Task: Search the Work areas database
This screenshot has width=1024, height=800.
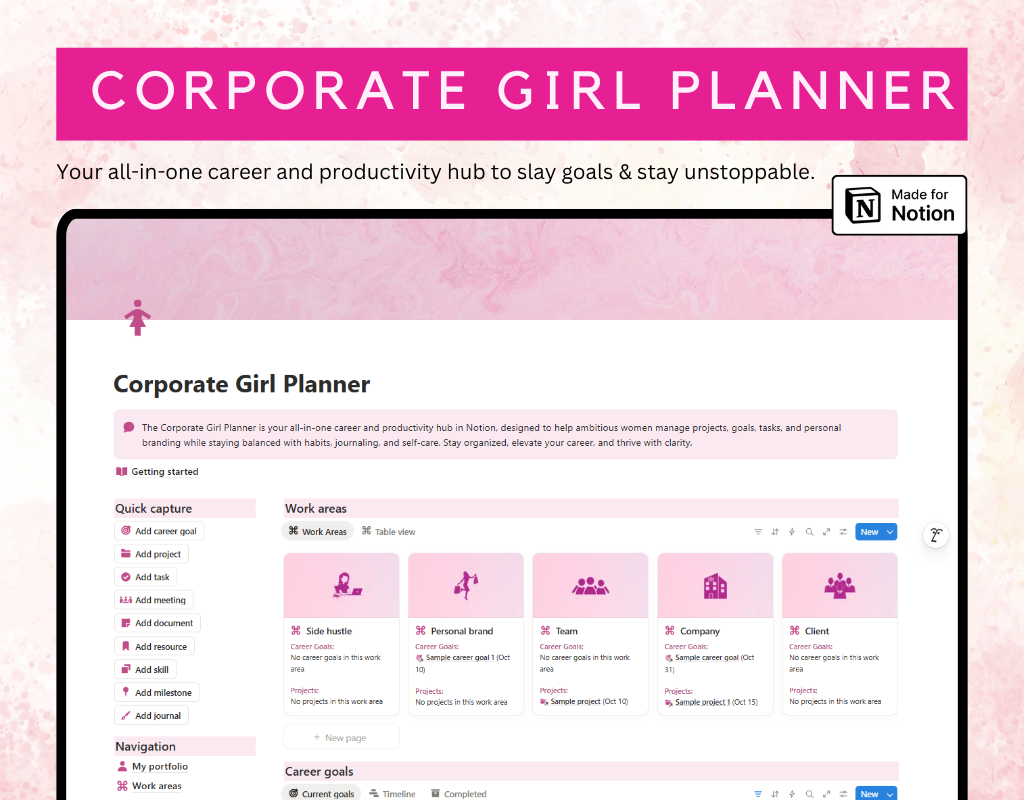Action: [x=809, y=532]
